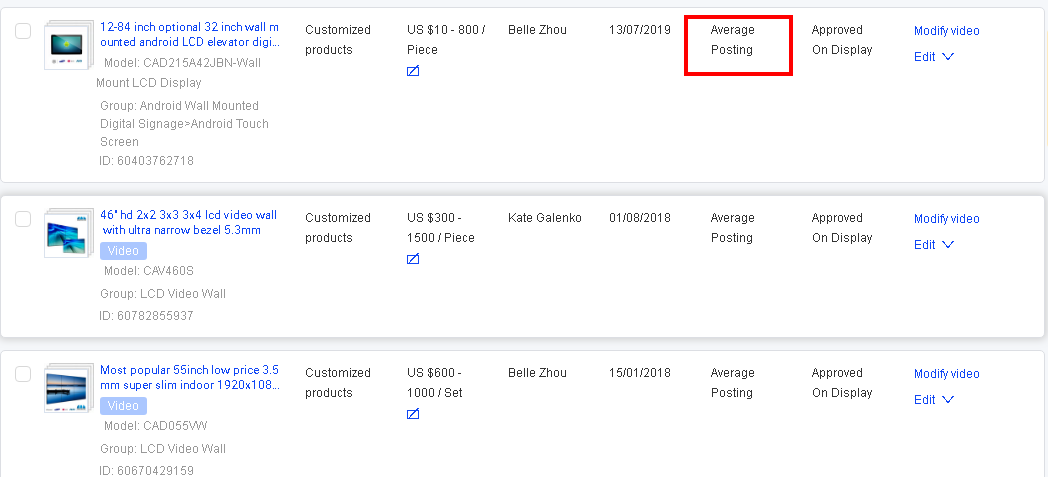Click the price edit icon under US $10 - 800
This screenshot has width=1048, height=477.
(413, 71)
